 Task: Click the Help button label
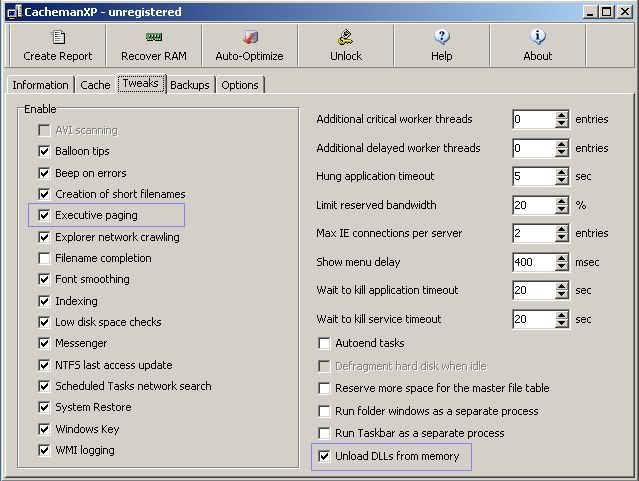(x=442, y=56)
